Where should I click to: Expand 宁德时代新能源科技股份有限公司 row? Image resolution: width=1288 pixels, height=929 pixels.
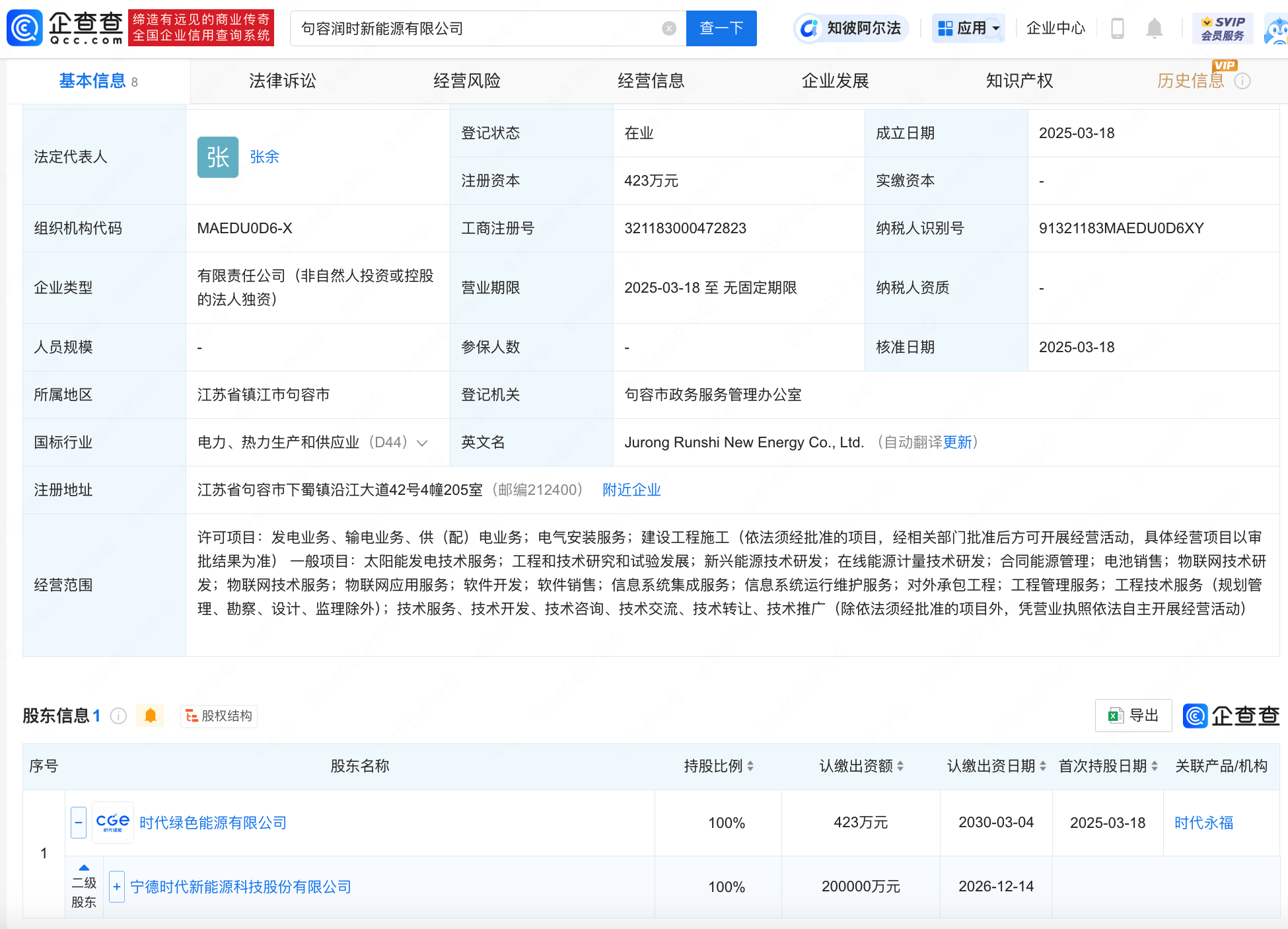click(117, 887)
